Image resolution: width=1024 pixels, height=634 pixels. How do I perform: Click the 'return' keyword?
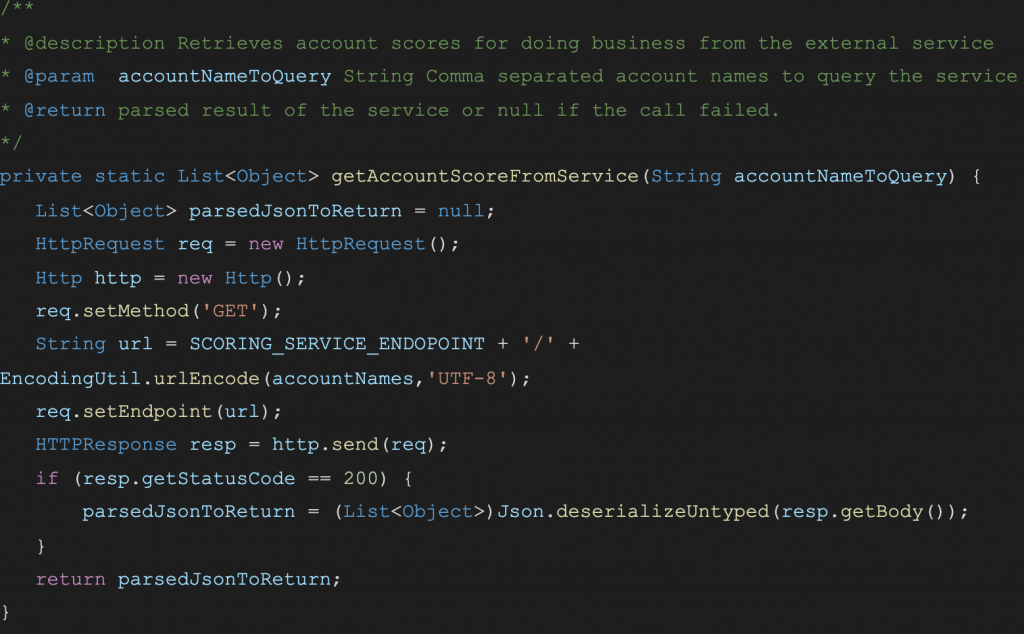(71, 579)
